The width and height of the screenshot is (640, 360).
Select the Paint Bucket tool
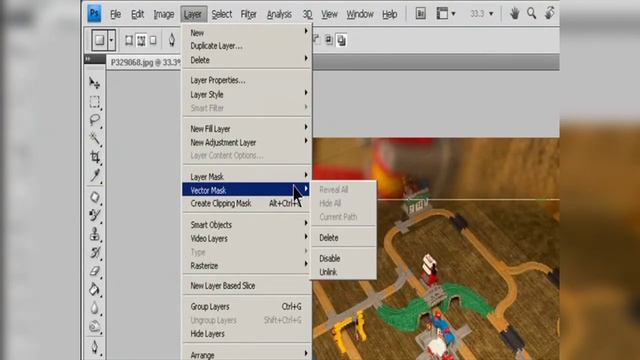pyautogui.click(x=95, y=290)
